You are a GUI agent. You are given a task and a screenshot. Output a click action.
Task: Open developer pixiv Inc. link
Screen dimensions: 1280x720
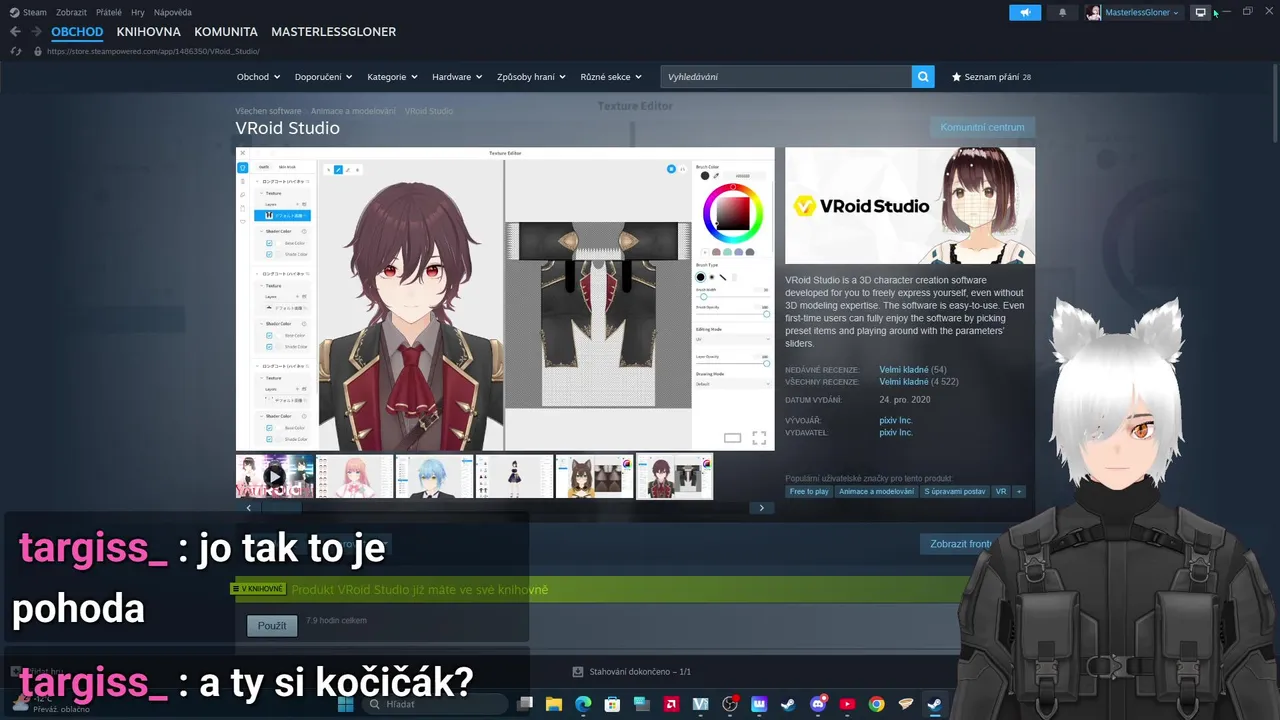(895, 421)
